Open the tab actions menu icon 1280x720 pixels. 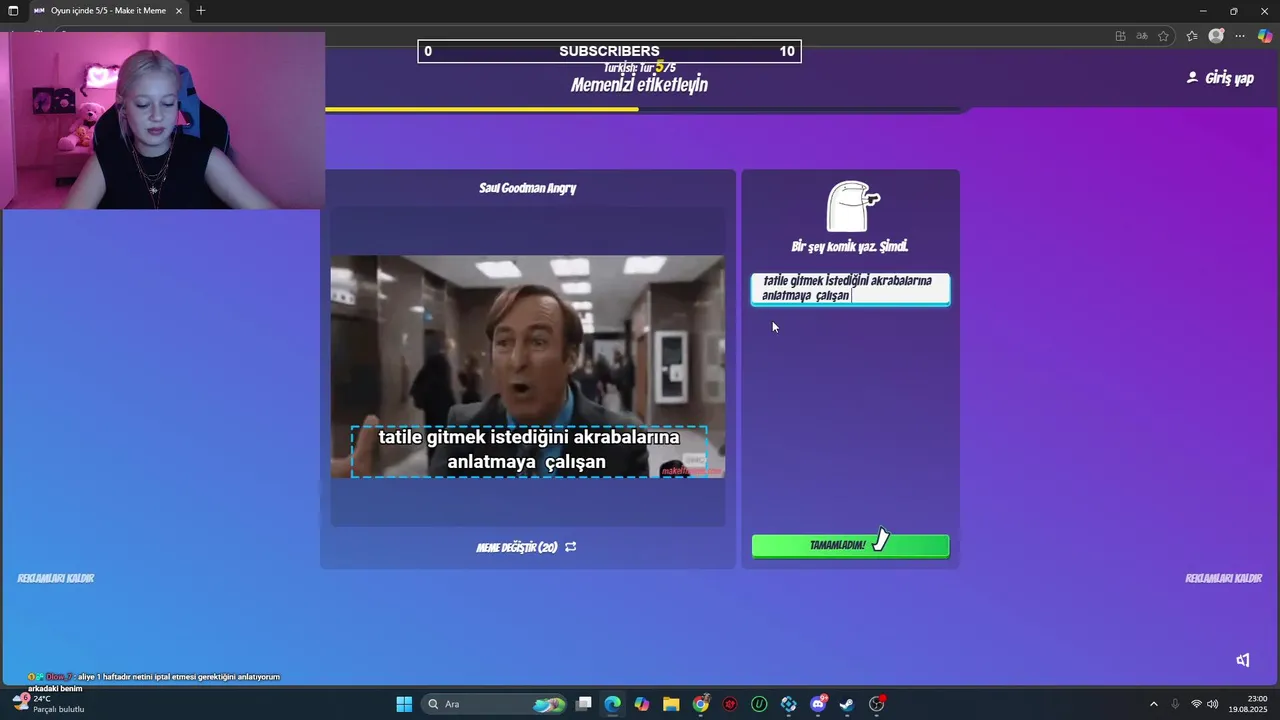click(13, 11)
